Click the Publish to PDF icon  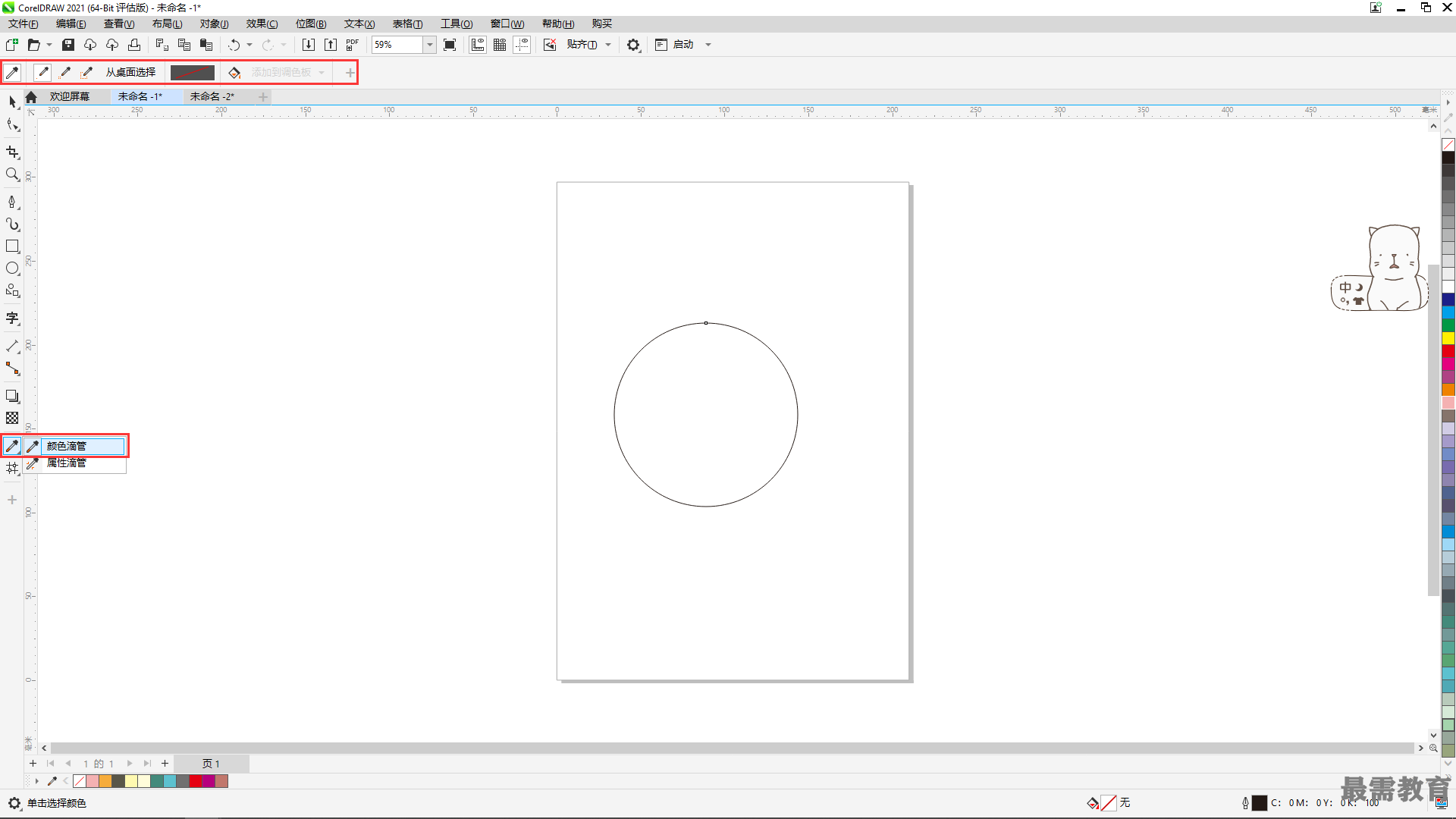pyautogui.click(x=353, y=45)
